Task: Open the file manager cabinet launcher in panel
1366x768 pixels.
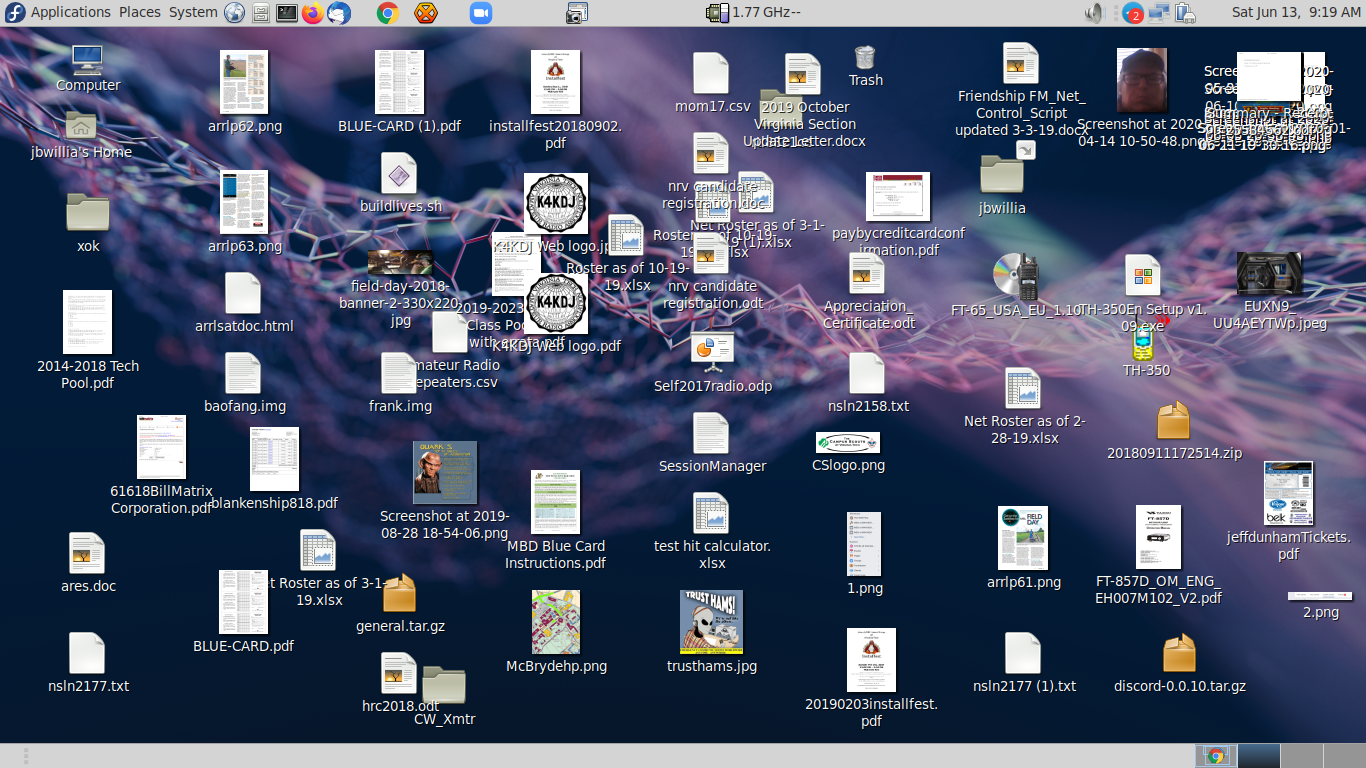Action: (x=260, y=13)
